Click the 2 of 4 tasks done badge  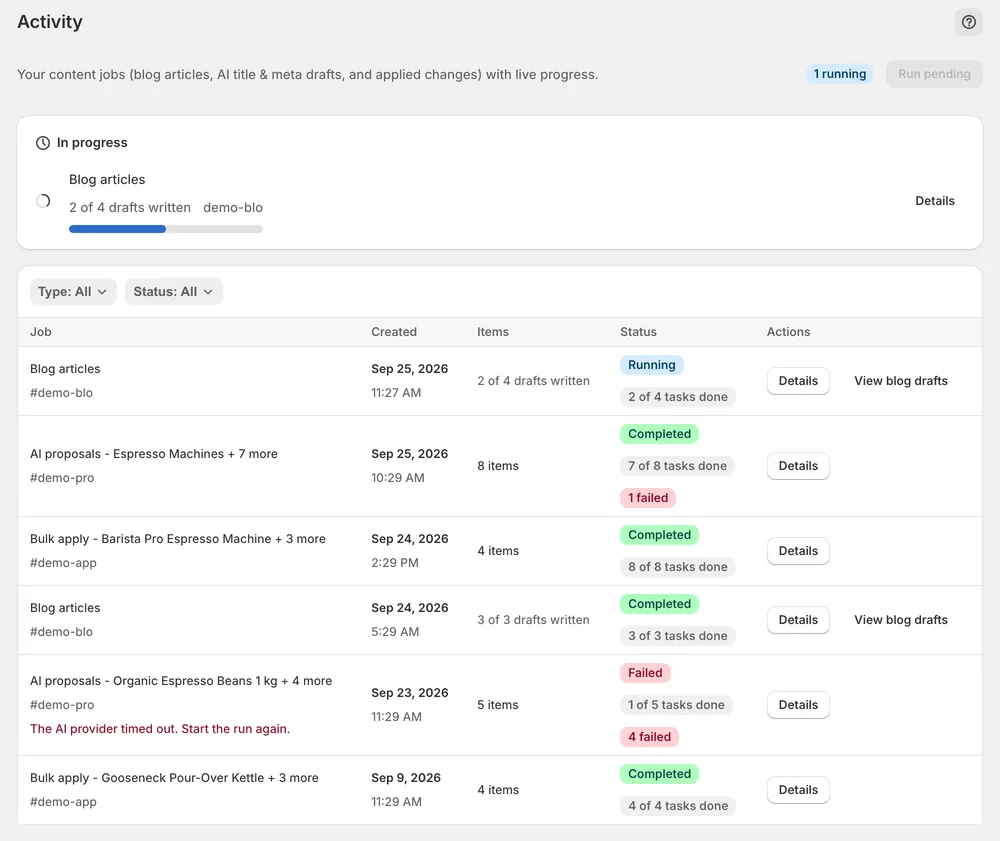click(x=677, y=397)
